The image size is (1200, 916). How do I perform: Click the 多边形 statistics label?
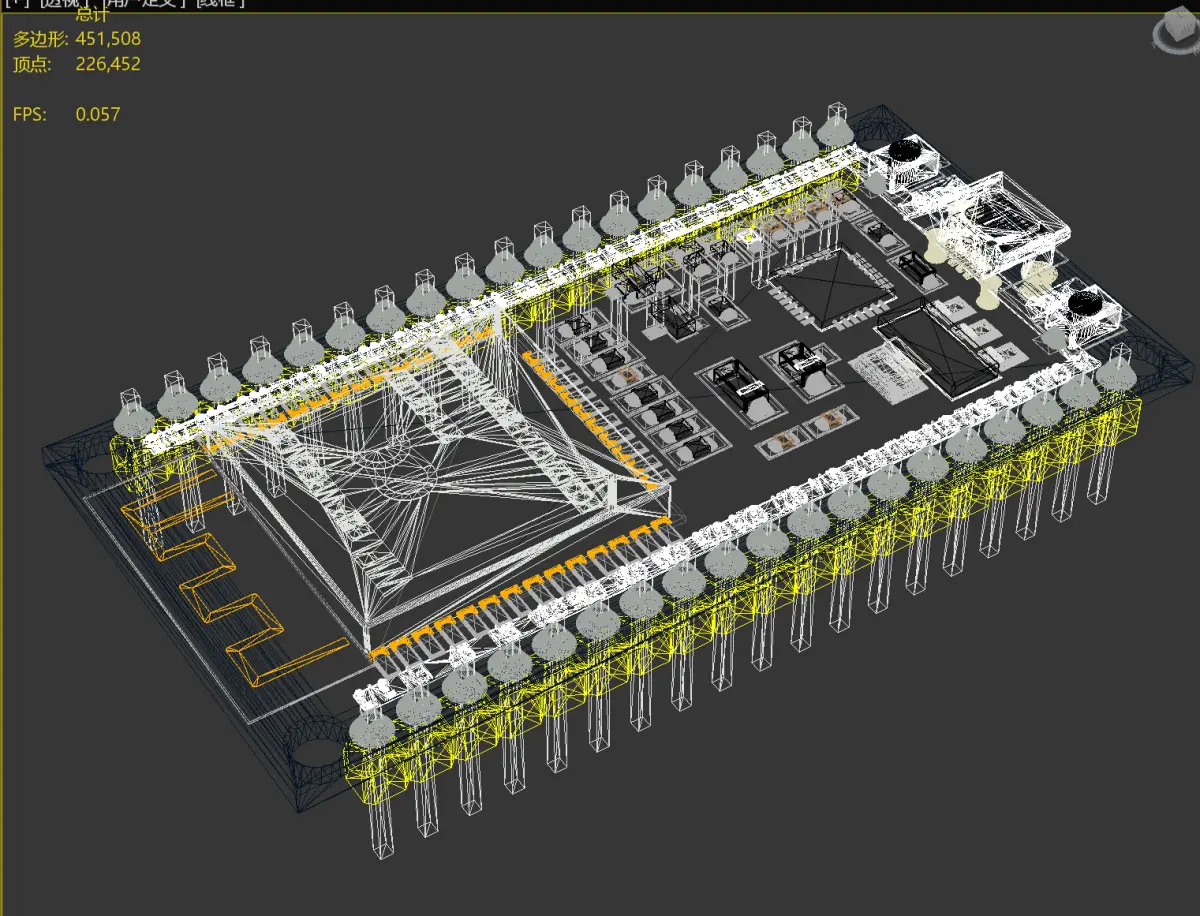(40, 39)
